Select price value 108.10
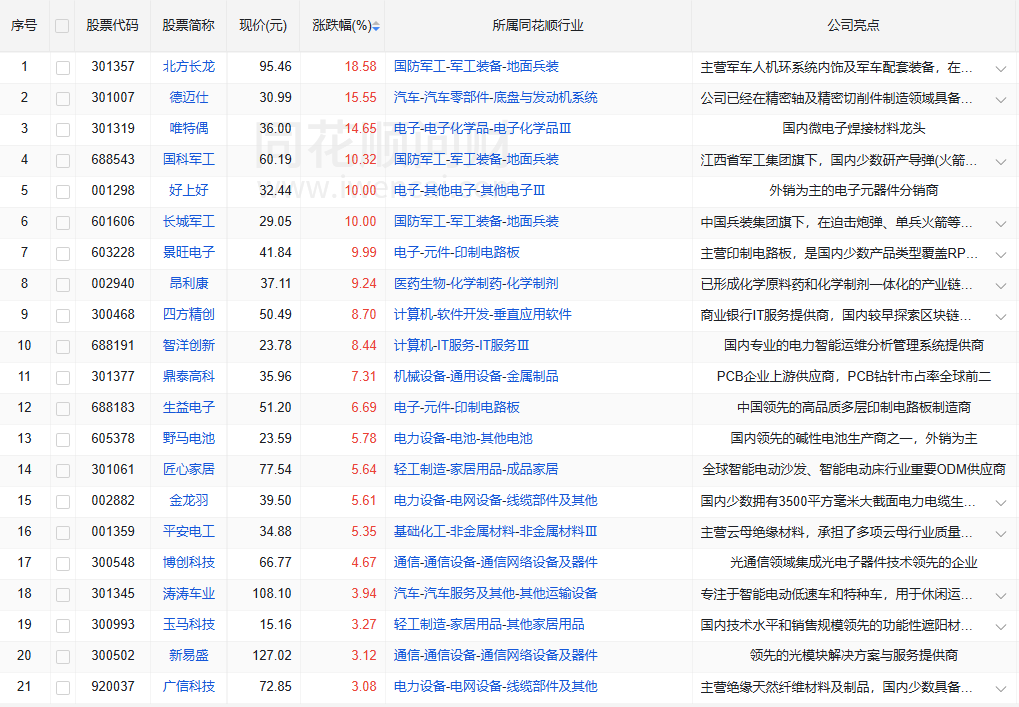The image size is (1019, 707). [x=272, y=593]
